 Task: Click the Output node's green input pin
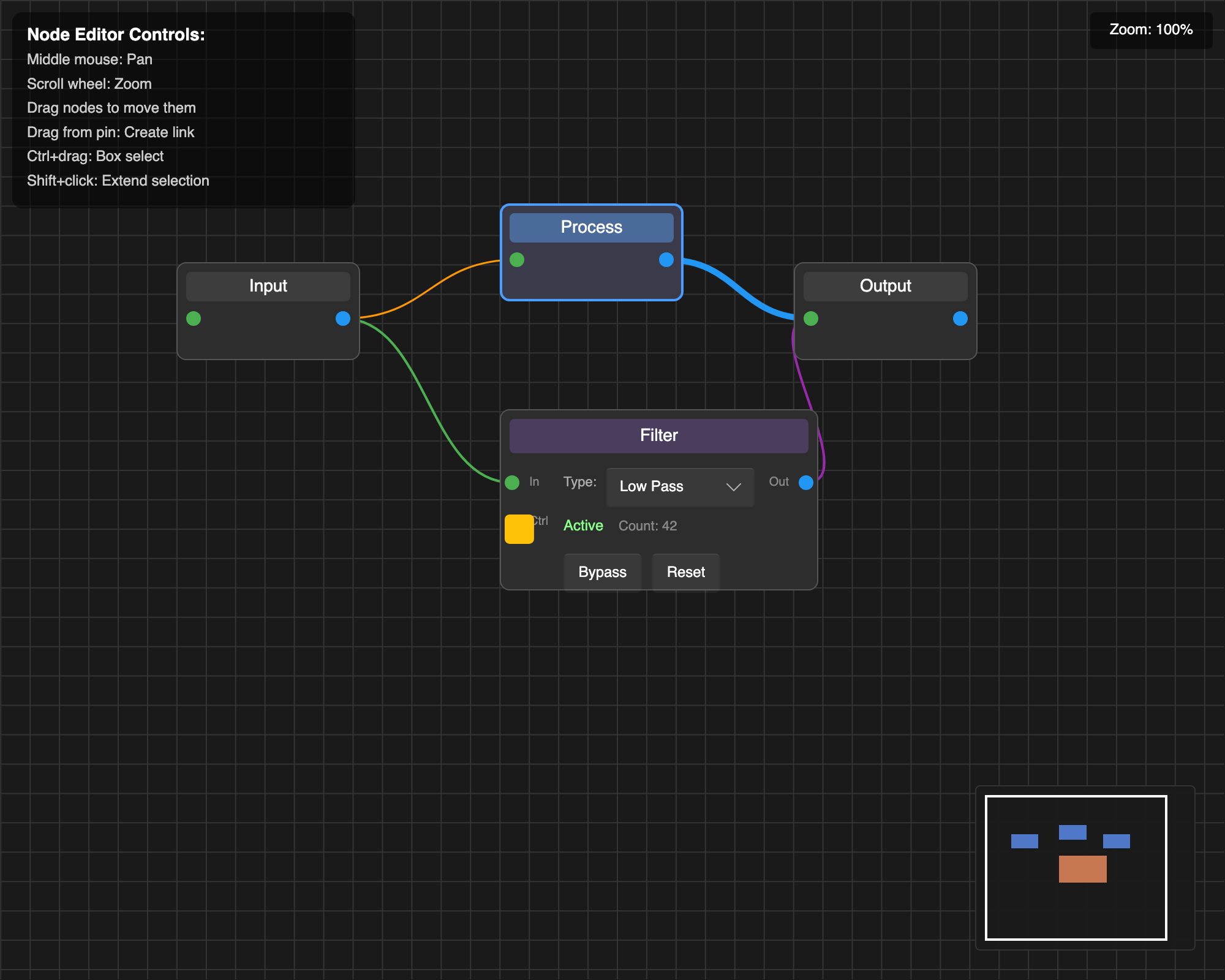coord(811,318)
